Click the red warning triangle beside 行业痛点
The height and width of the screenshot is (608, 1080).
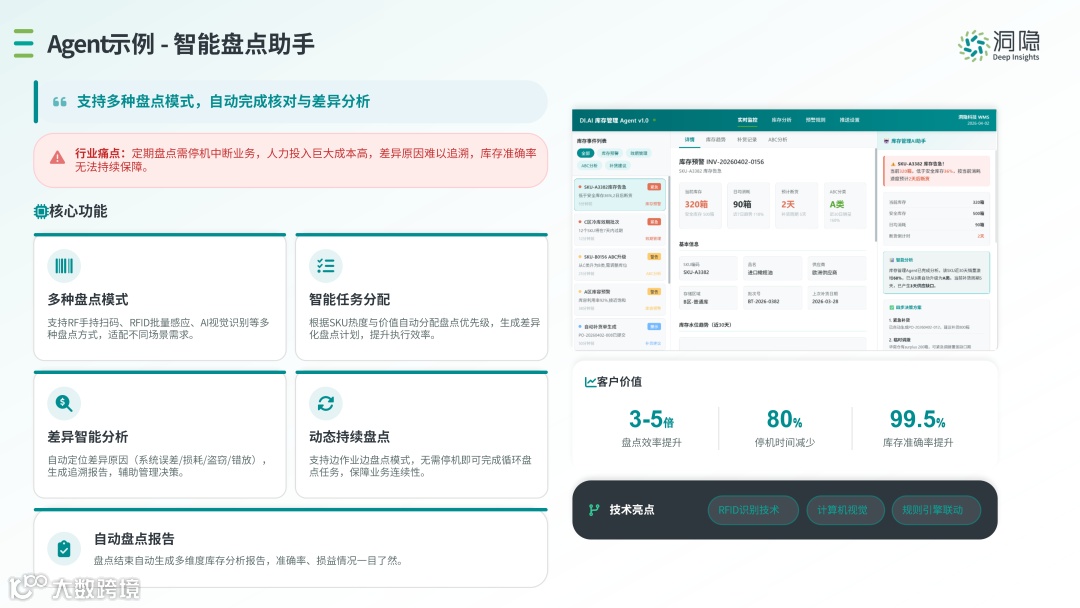coord(58,158)
